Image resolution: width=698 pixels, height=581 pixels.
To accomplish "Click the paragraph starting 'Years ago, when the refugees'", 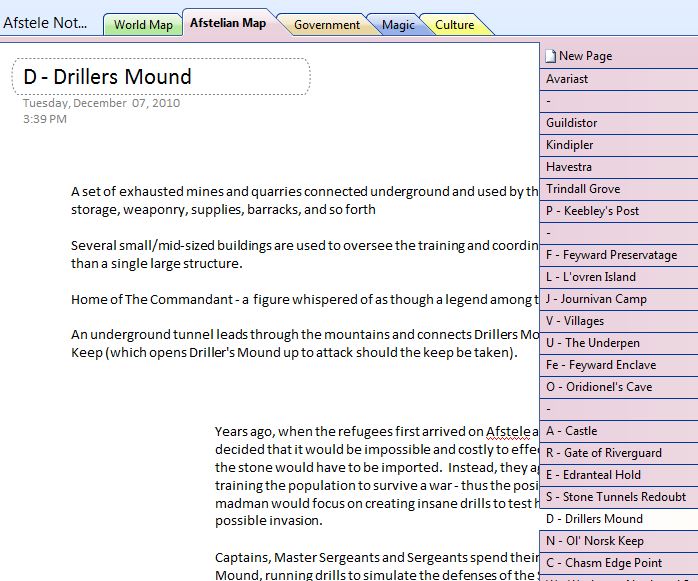I will pyautogui.click(x=377, y=476).
